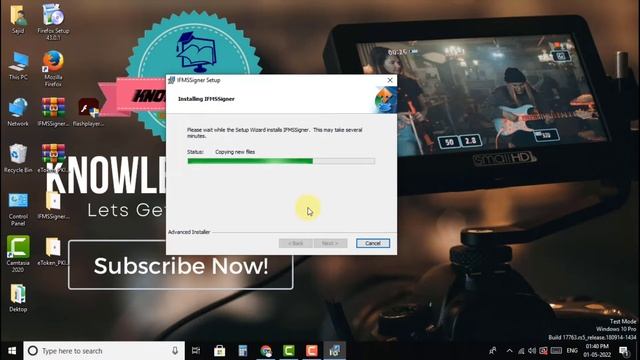Select the Control Panel desktop icon
The width and height of the screenshot is (640, 360).
point(18,209)
